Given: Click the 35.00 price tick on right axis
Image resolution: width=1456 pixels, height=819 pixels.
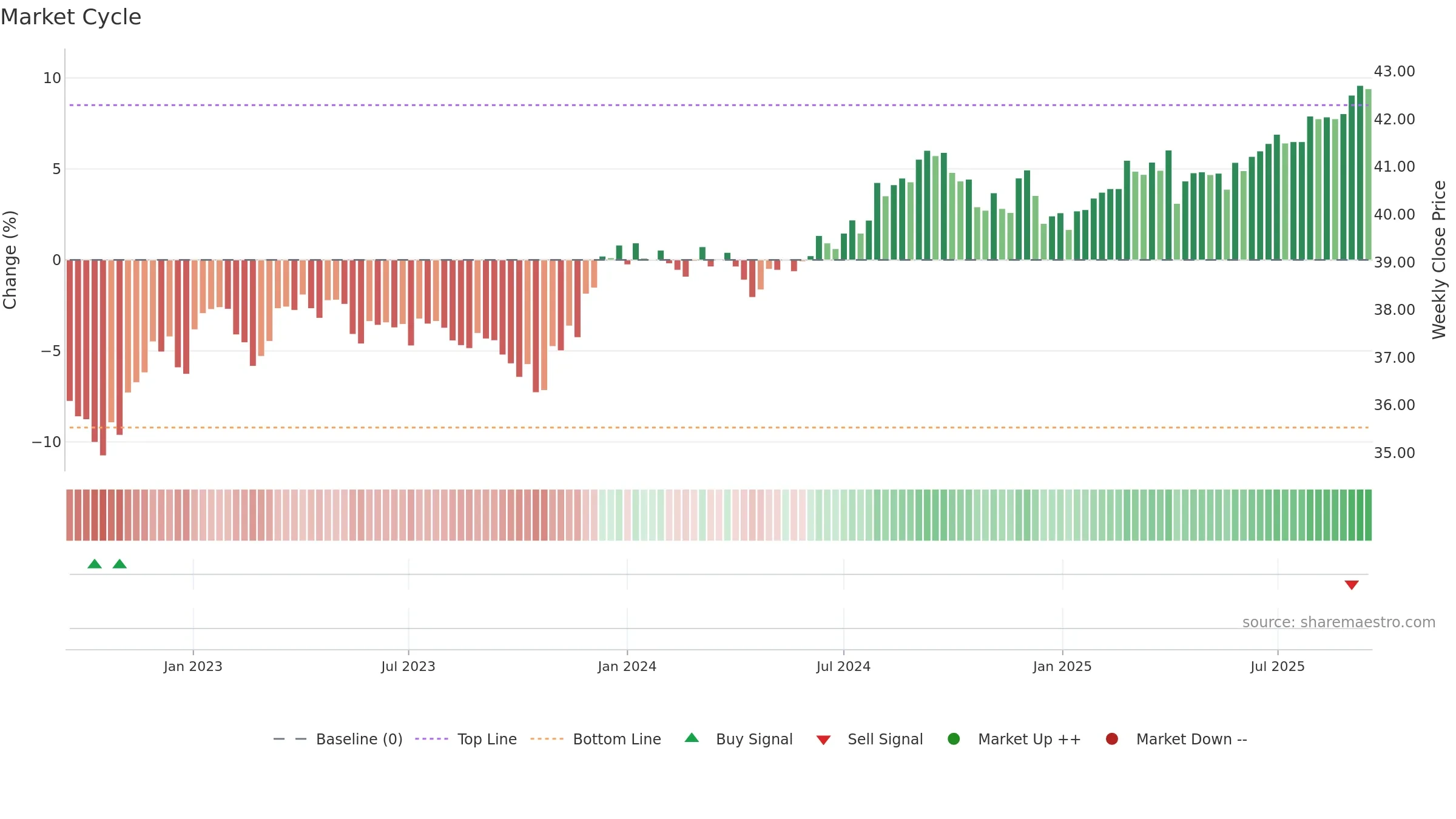Looking at the screenshot, I should click(x=1395, y=453).
